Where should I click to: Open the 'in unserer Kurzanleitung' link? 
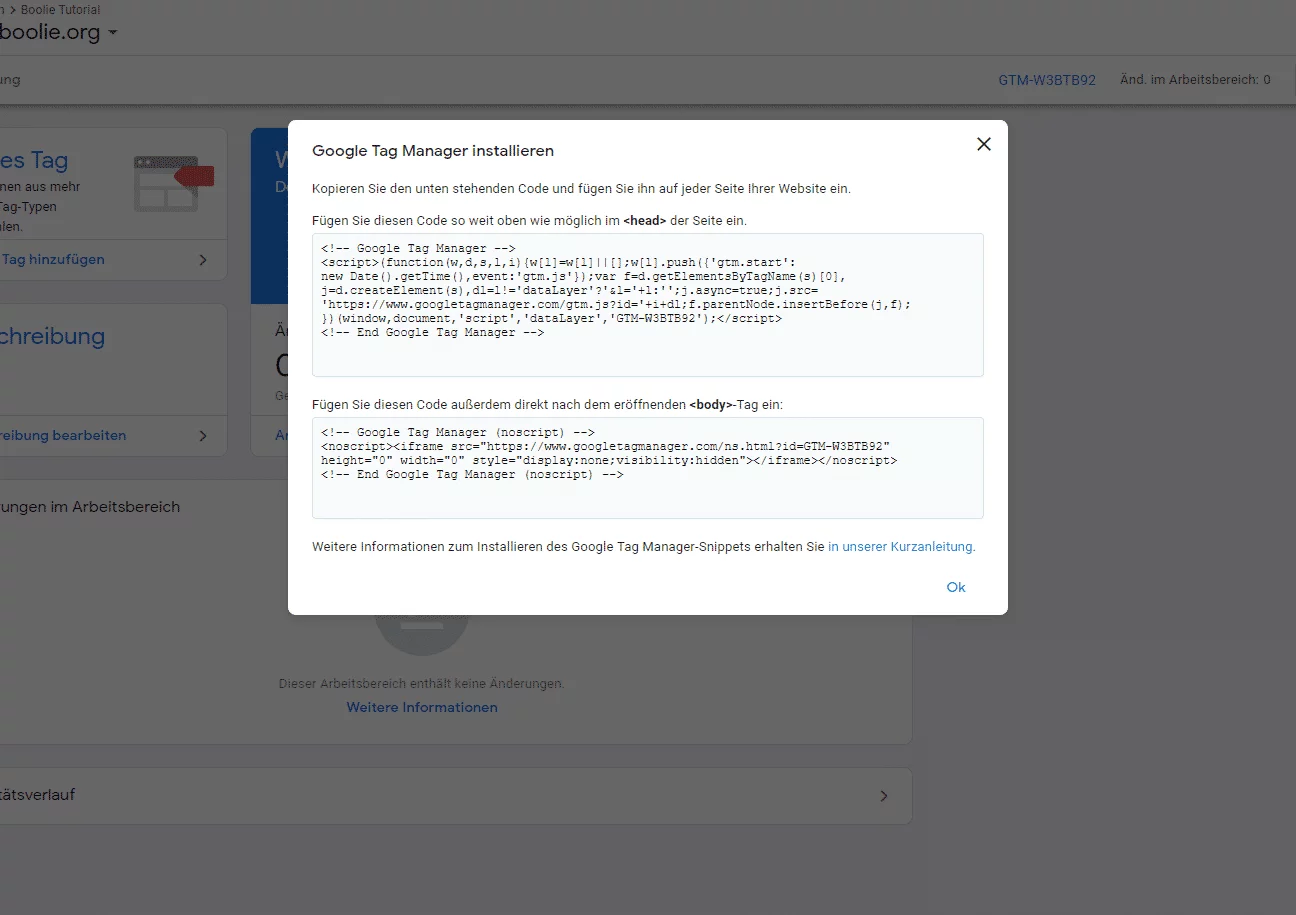point(901,547)
